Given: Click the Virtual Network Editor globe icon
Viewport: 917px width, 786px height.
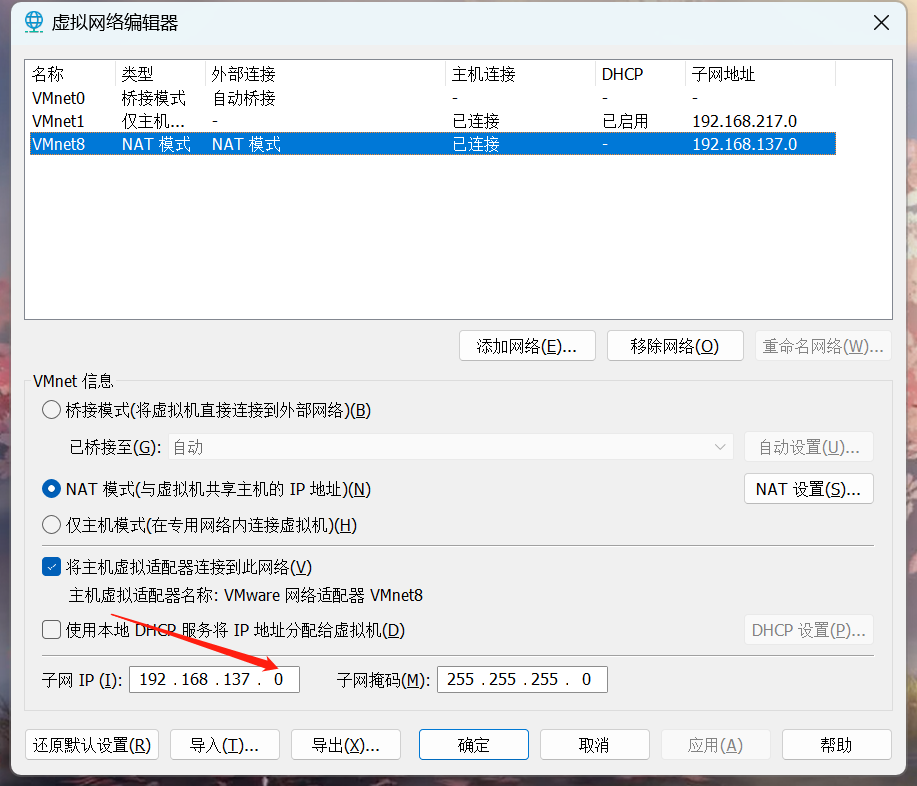Looking at the screenshot, I should [34, 22].
